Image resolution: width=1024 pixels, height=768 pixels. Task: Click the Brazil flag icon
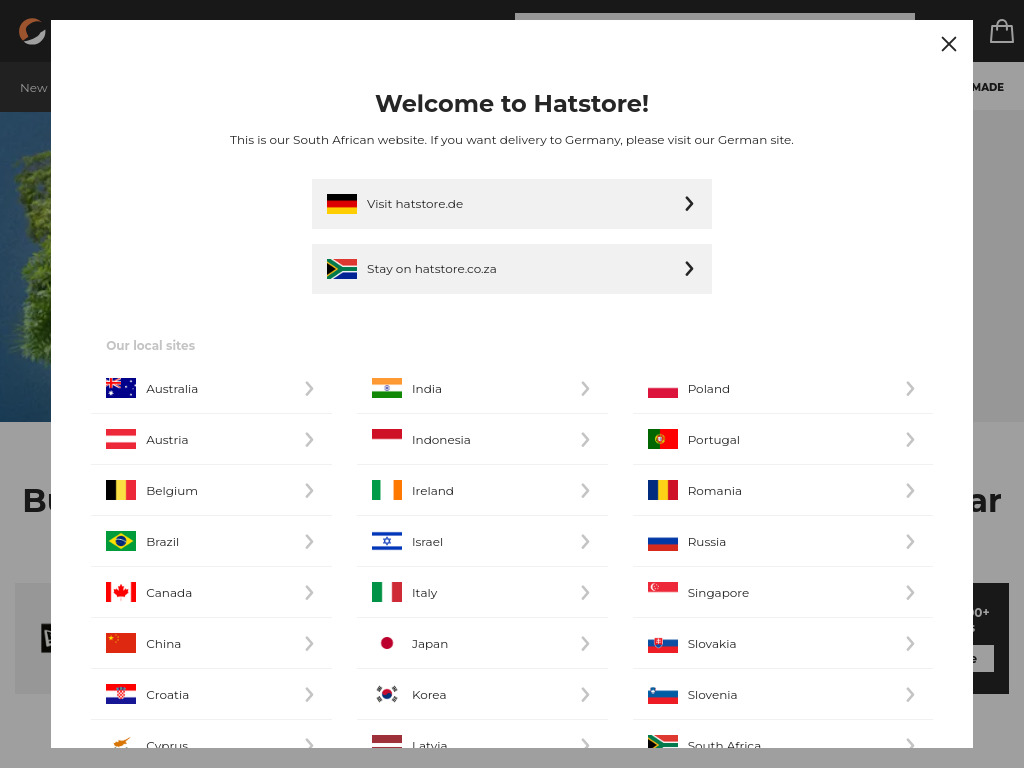121,541
